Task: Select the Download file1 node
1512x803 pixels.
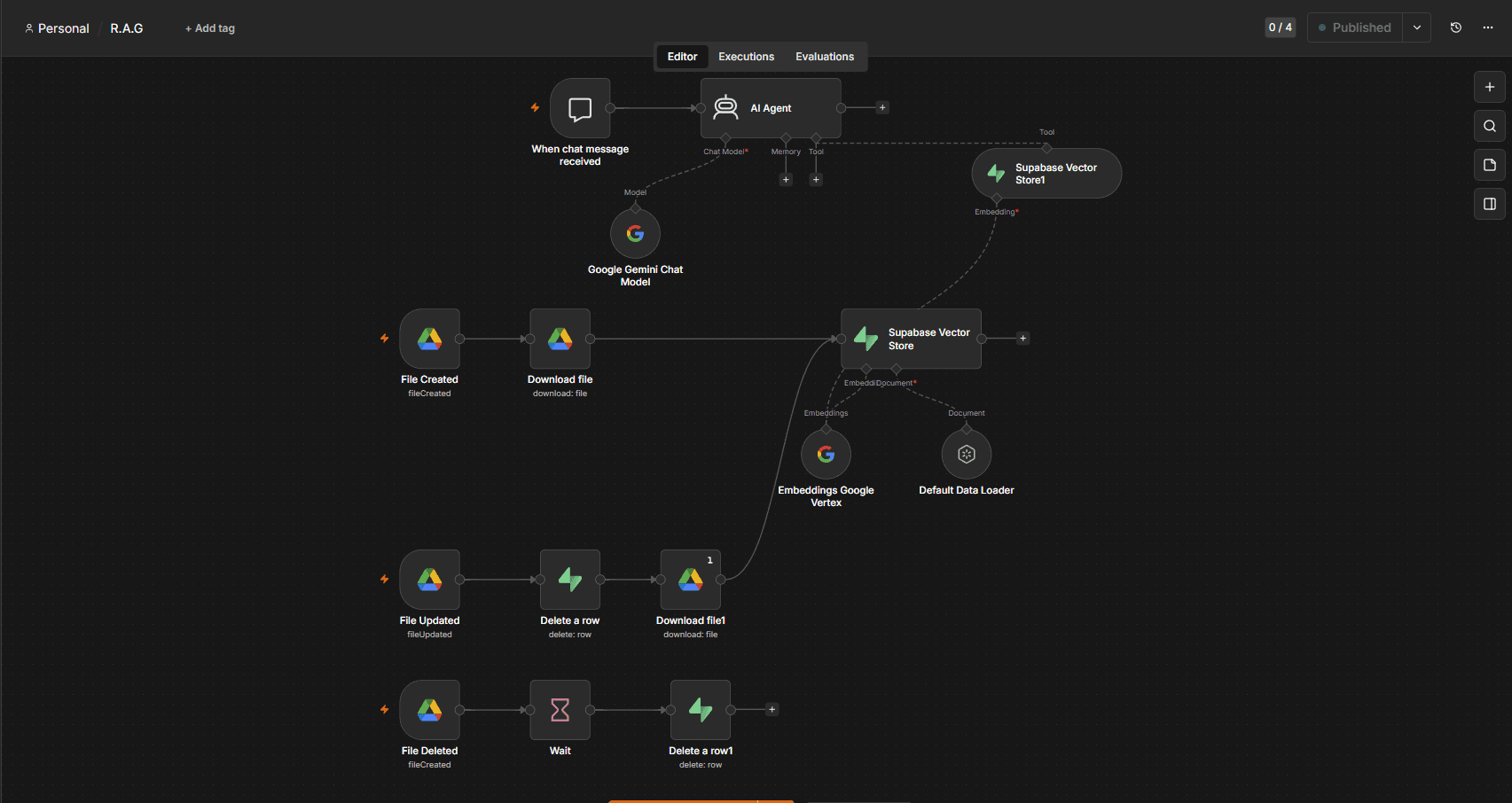Action: [x=691, y=580]
